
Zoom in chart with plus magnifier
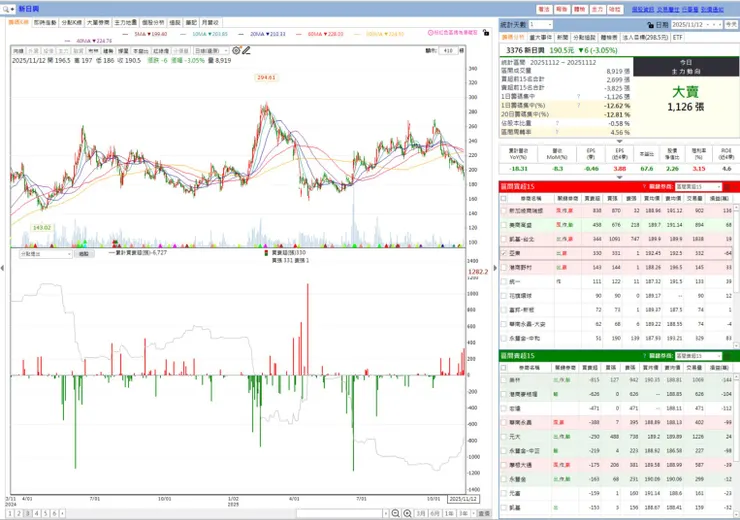[407, 513]
